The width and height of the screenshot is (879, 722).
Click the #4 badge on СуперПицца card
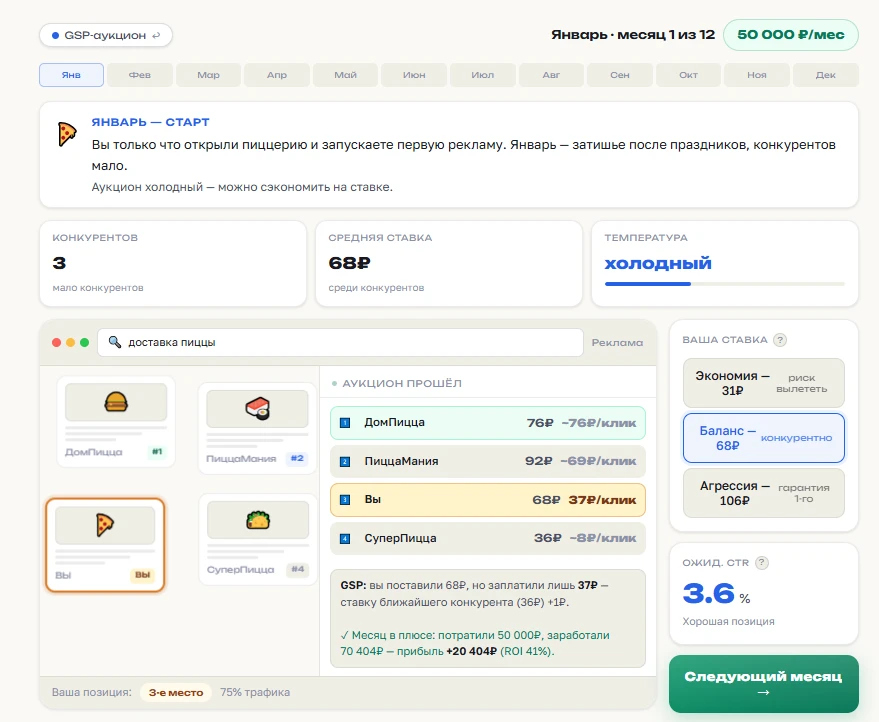pos(298,570)
